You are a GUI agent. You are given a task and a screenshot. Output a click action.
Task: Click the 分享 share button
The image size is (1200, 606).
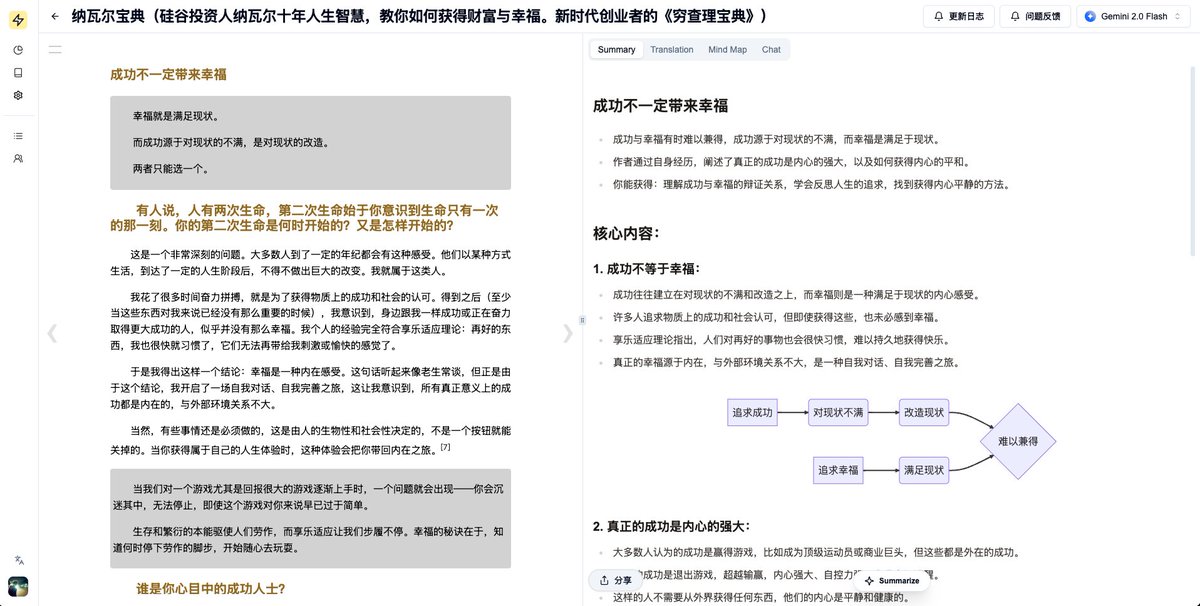[616, 580]
